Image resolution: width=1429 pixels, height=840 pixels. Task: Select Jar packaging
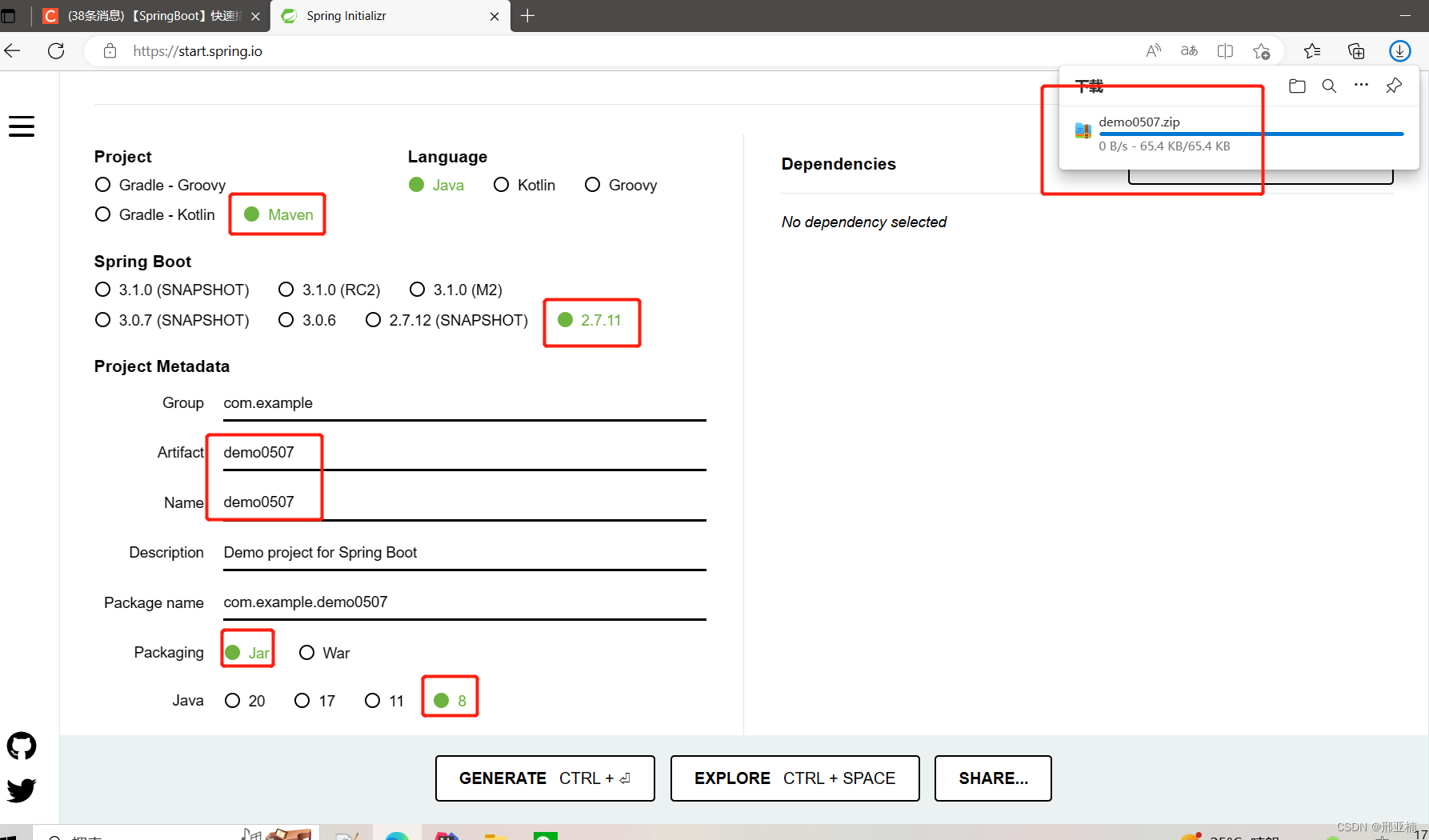247,653
